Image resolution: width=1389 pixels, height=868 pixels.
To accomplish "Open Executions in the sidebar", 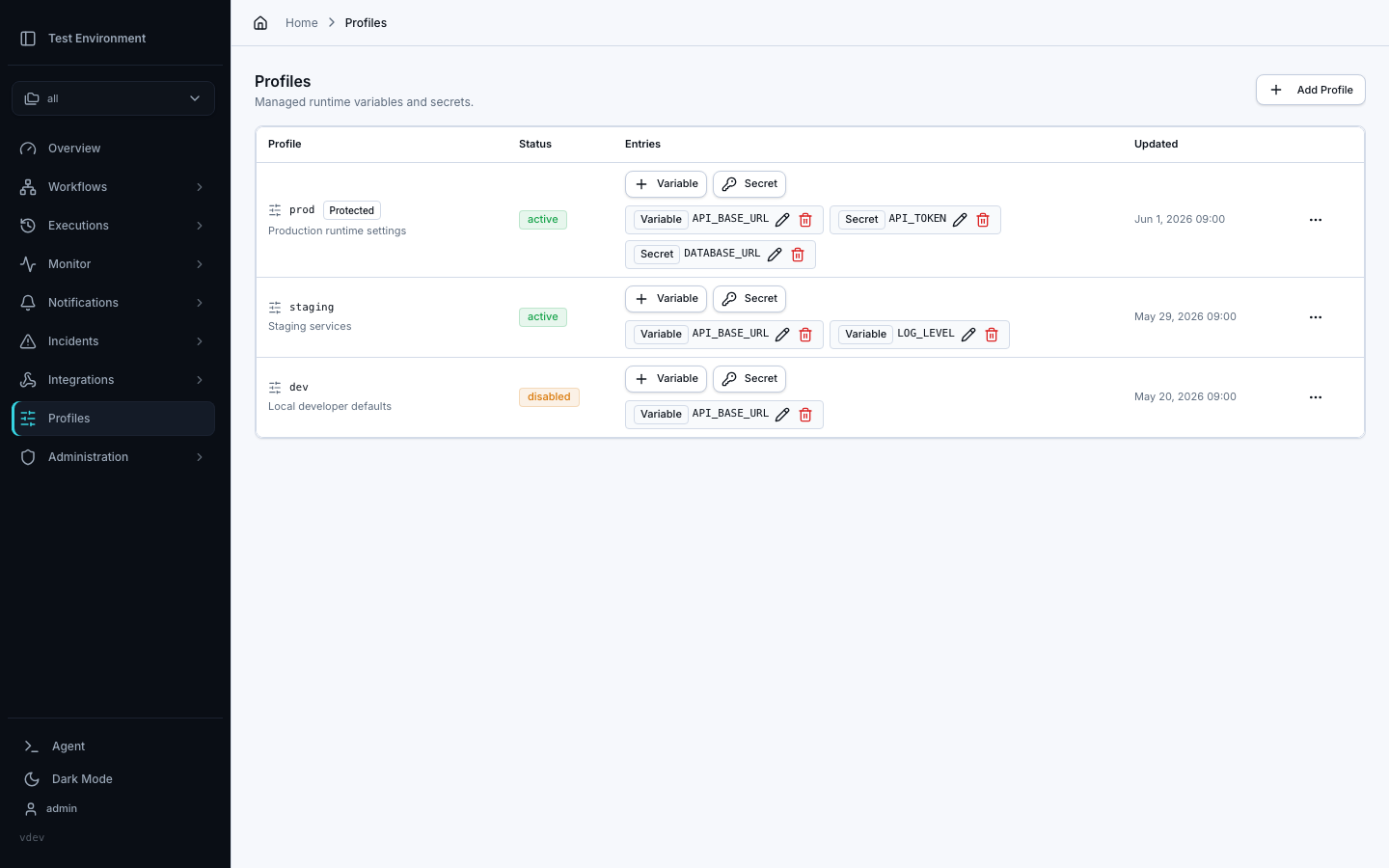I will coord(113,226).
